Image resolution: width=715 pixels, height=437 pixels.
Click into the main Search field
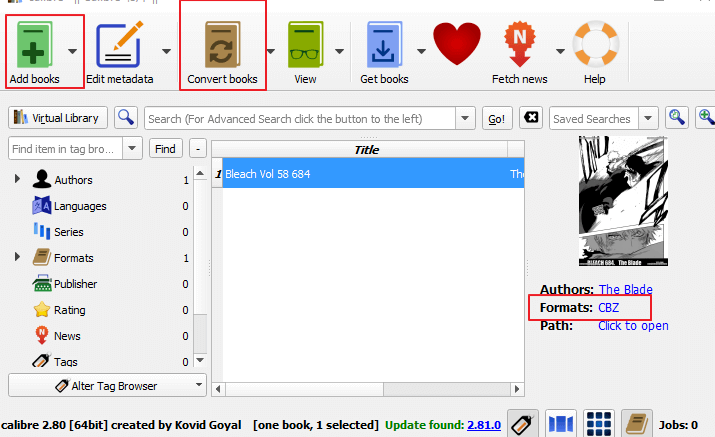(x=300, y=119)
